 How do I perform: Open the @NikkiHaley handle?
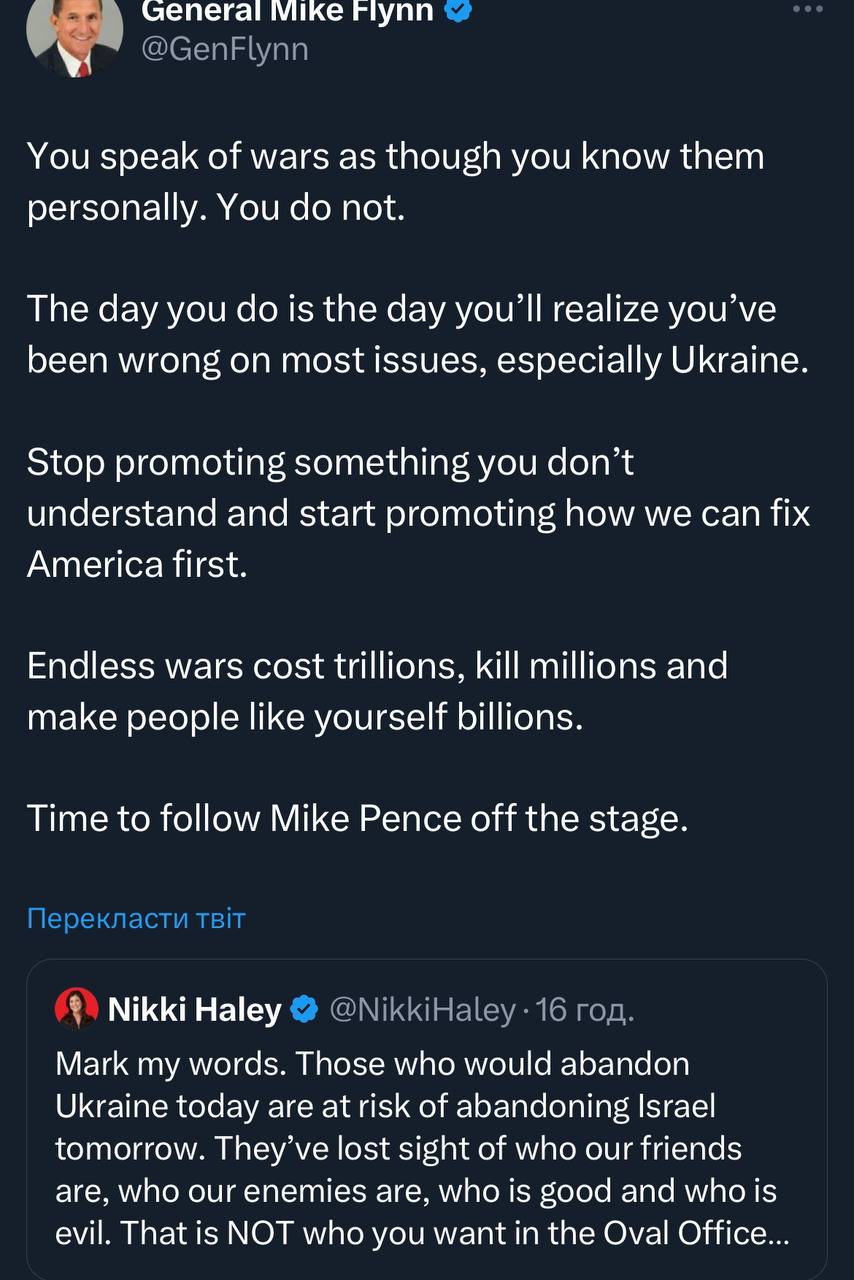[422, 1010]
